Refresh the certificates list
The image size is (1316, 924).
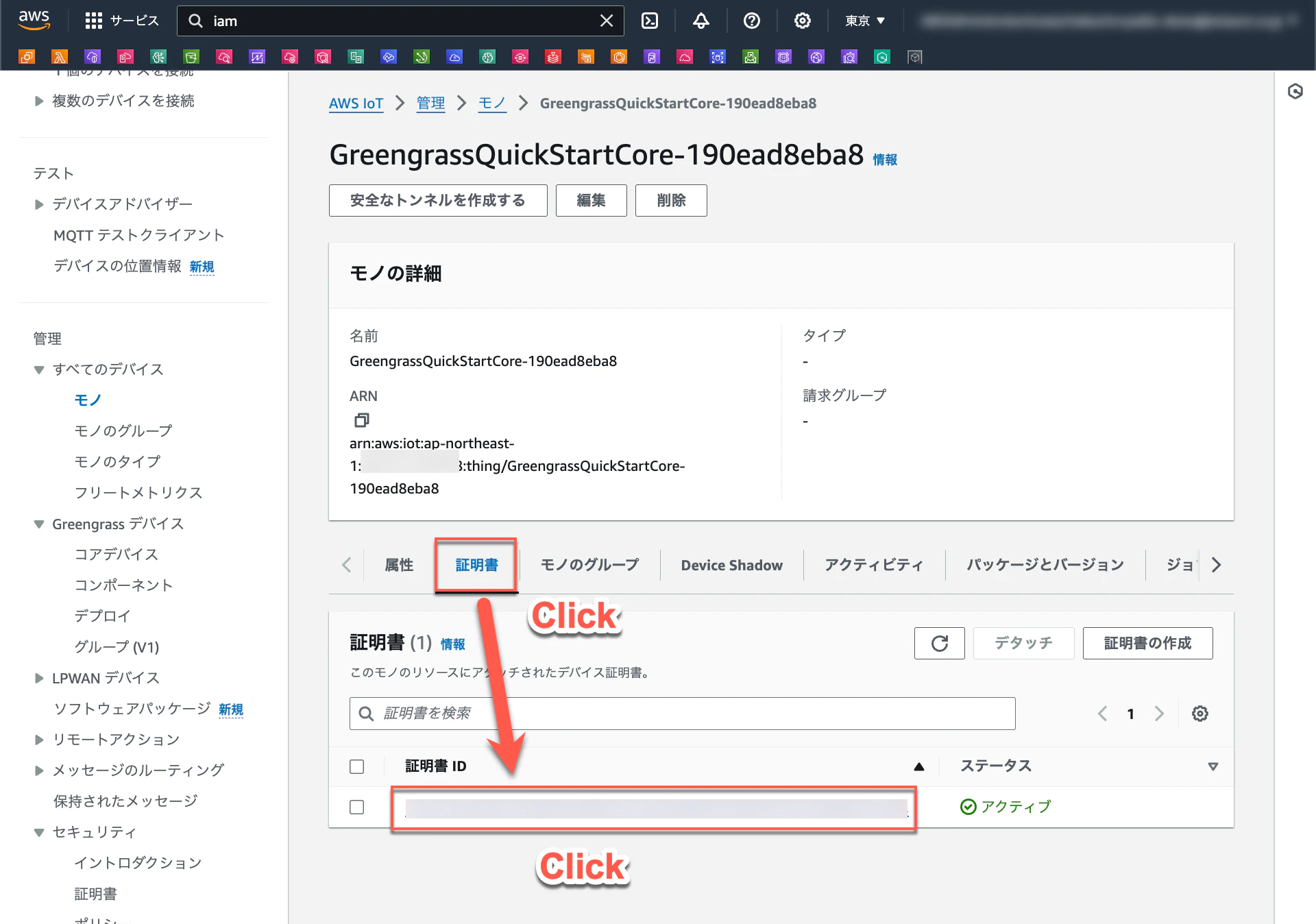pos(939,643)
